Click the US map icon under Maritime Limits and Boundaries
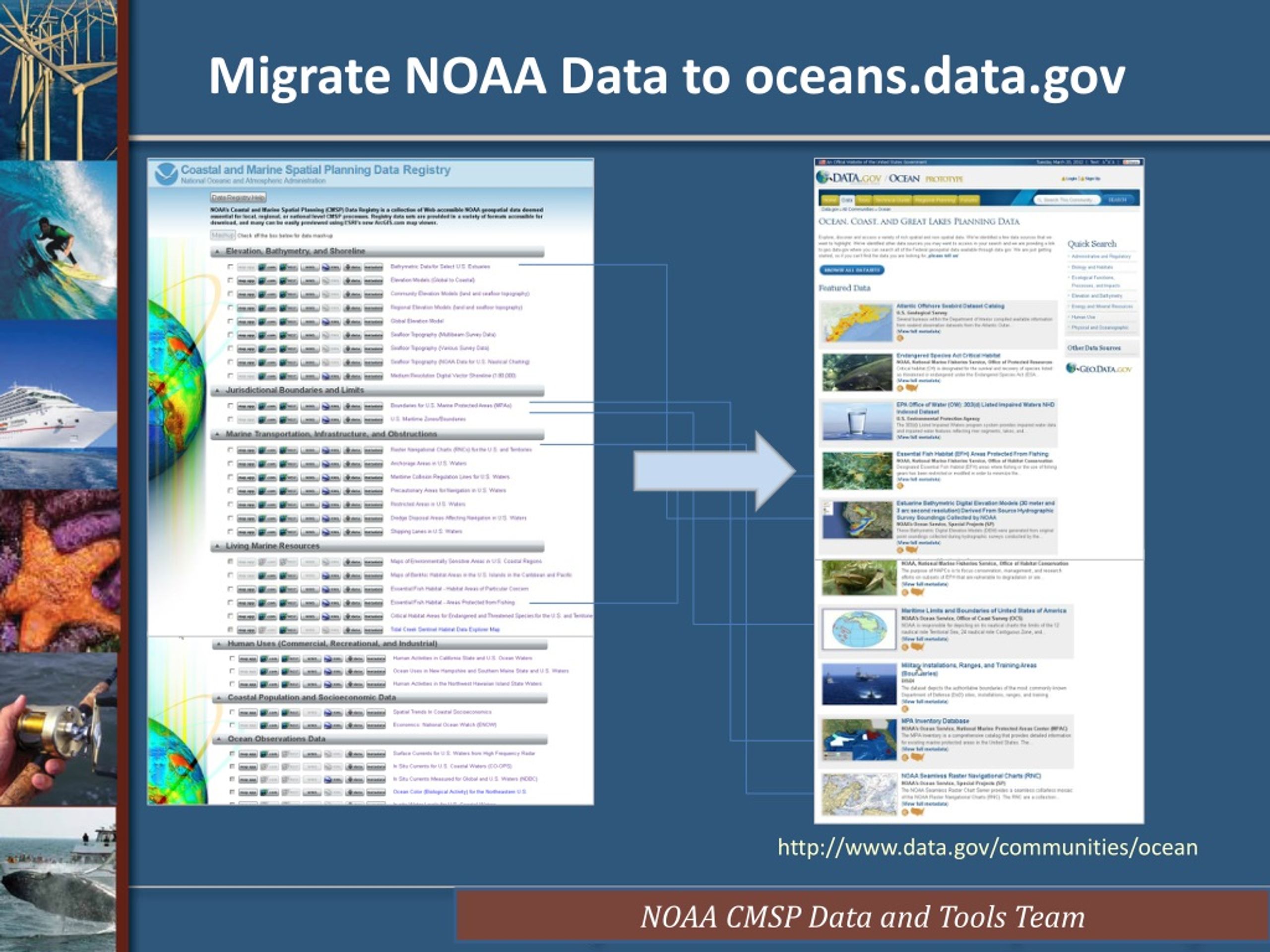1270x952 pixels. (x=917, y=647)
